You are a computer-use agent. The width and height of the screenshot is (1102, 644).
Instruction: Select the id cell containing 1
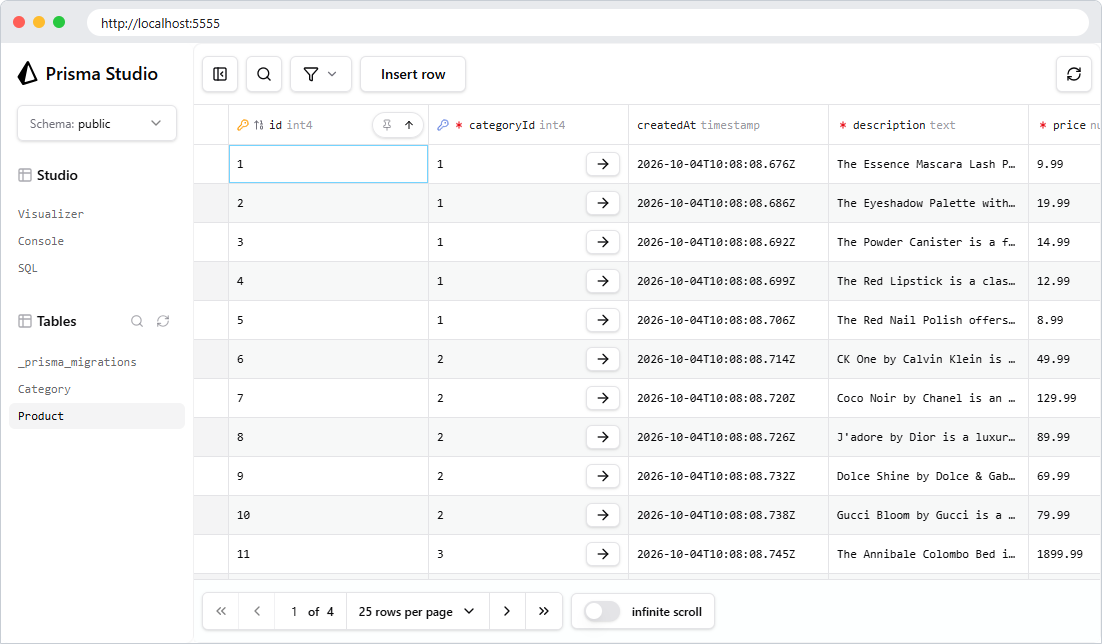328,164
